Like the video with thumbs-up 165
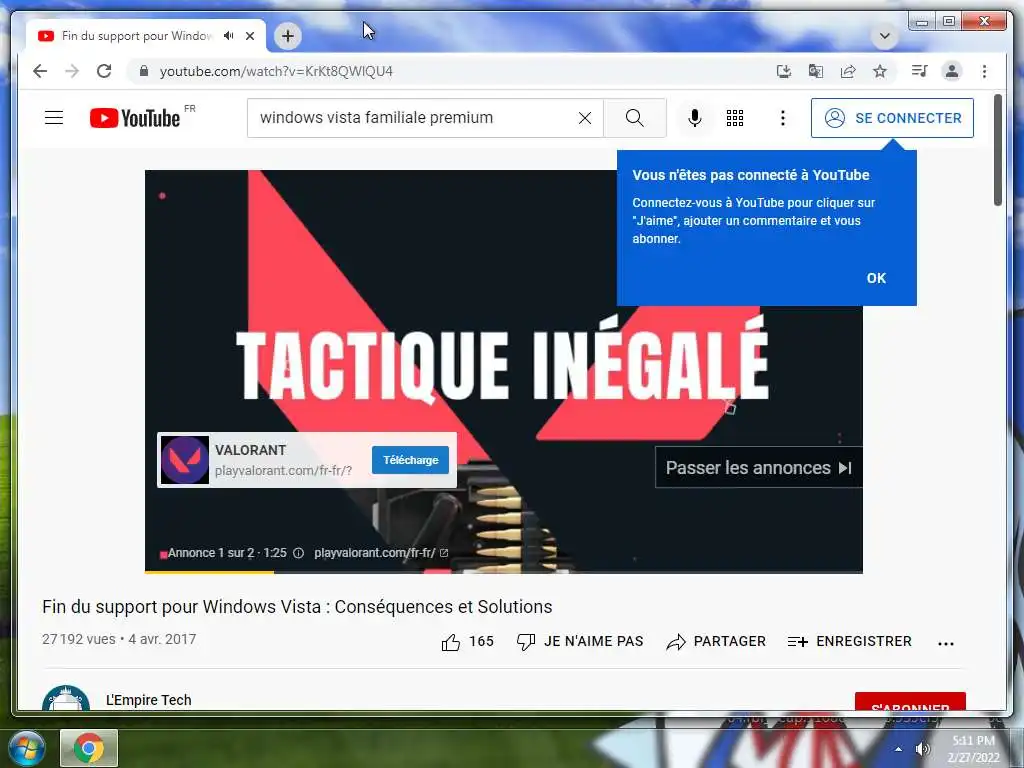 [468, 641]
